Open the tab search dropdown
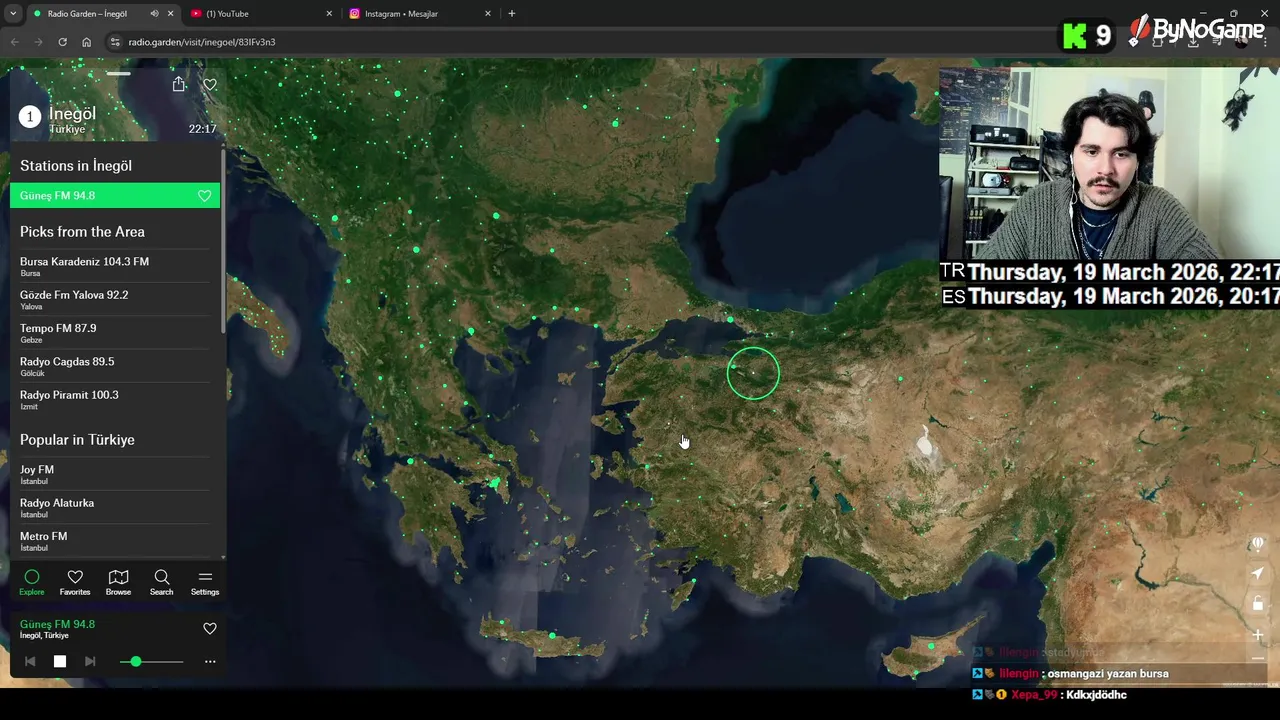Image resolution: width=1280 pixels, height=720 pixels. click(13, 14)
